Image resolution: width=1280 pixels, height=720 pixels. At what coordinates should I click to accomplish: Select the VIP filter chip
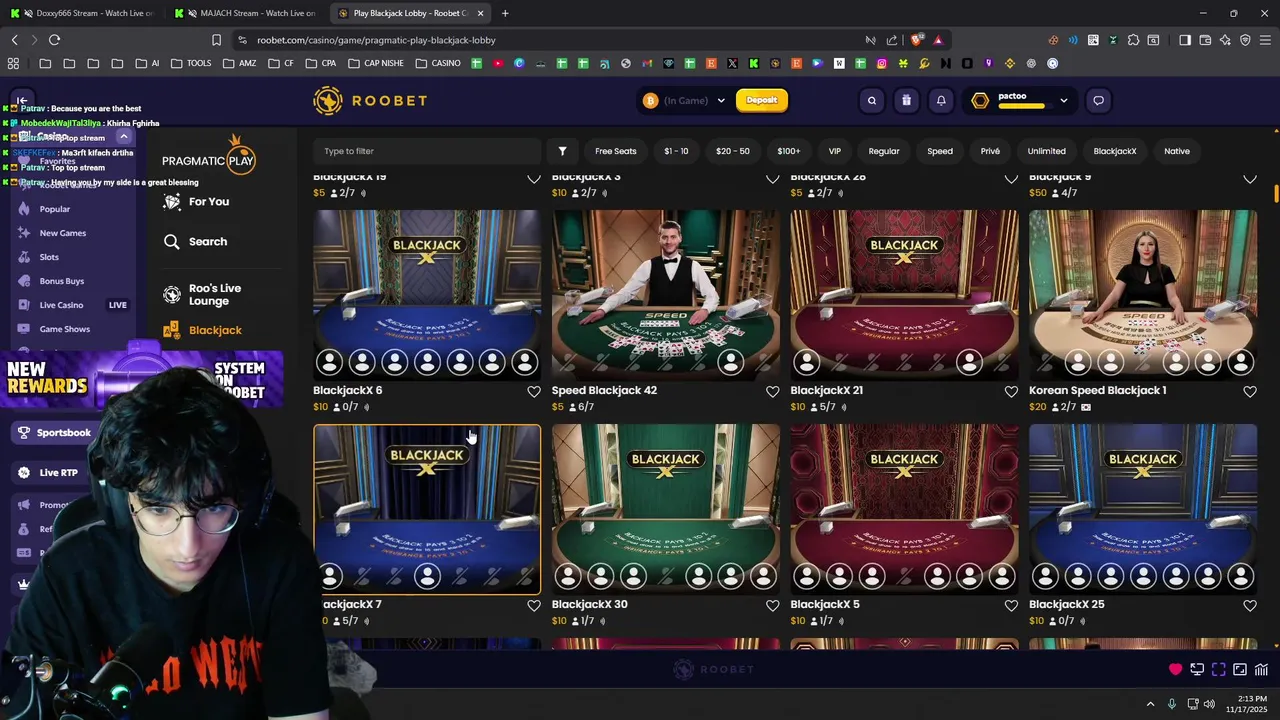point(835,151)
